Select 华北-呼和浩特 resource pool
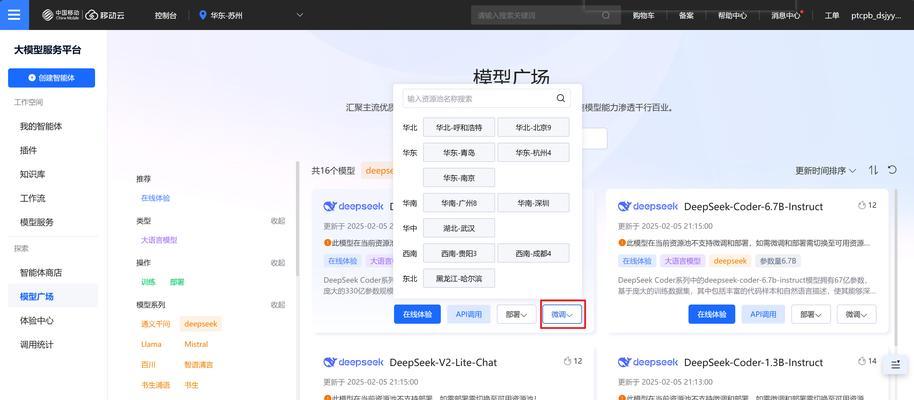 click(459, 127)
